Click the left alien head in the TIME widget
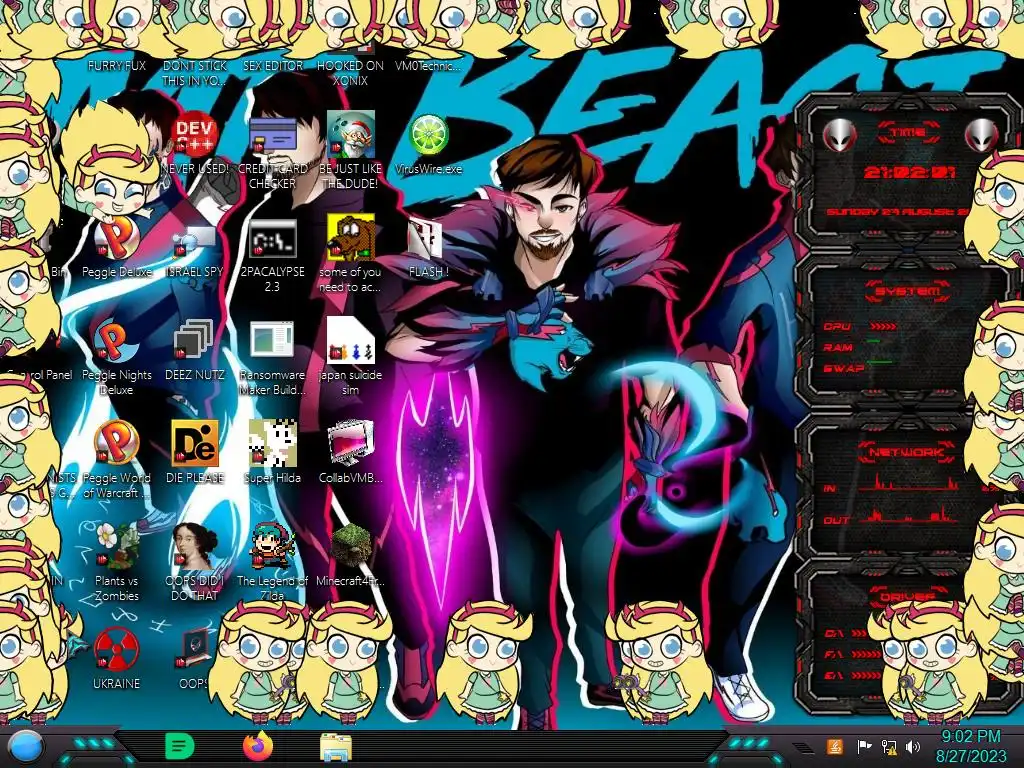1024x768 pixels. (840, 136)
